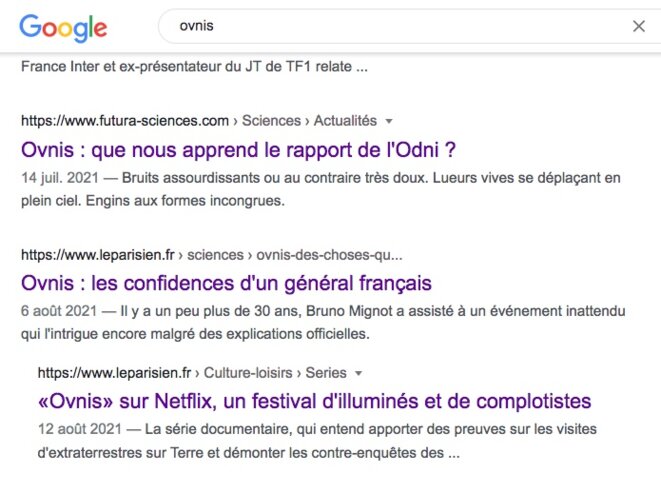The height and width of the screenshot is (492, 661).
Task: Open "Ovnis : que nous apprend le rapport de l'Odni ?"
Action: 239,150
